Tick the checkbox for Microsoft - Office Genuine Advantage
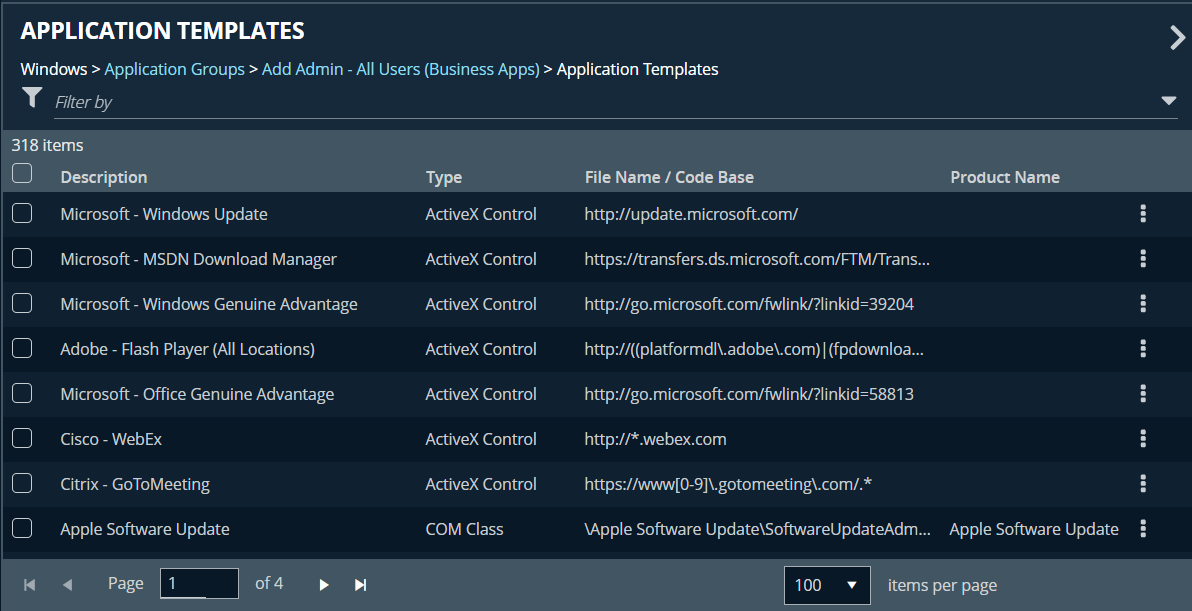 (21, 393)
